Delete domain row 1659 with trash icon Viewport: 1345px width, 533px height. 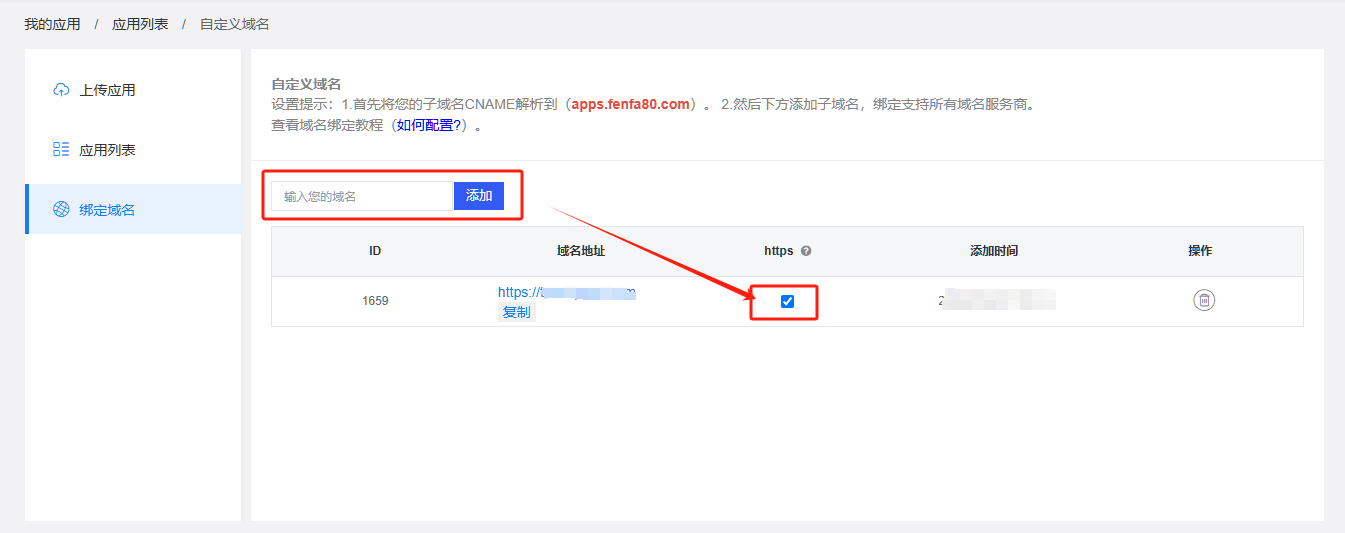1204,300
